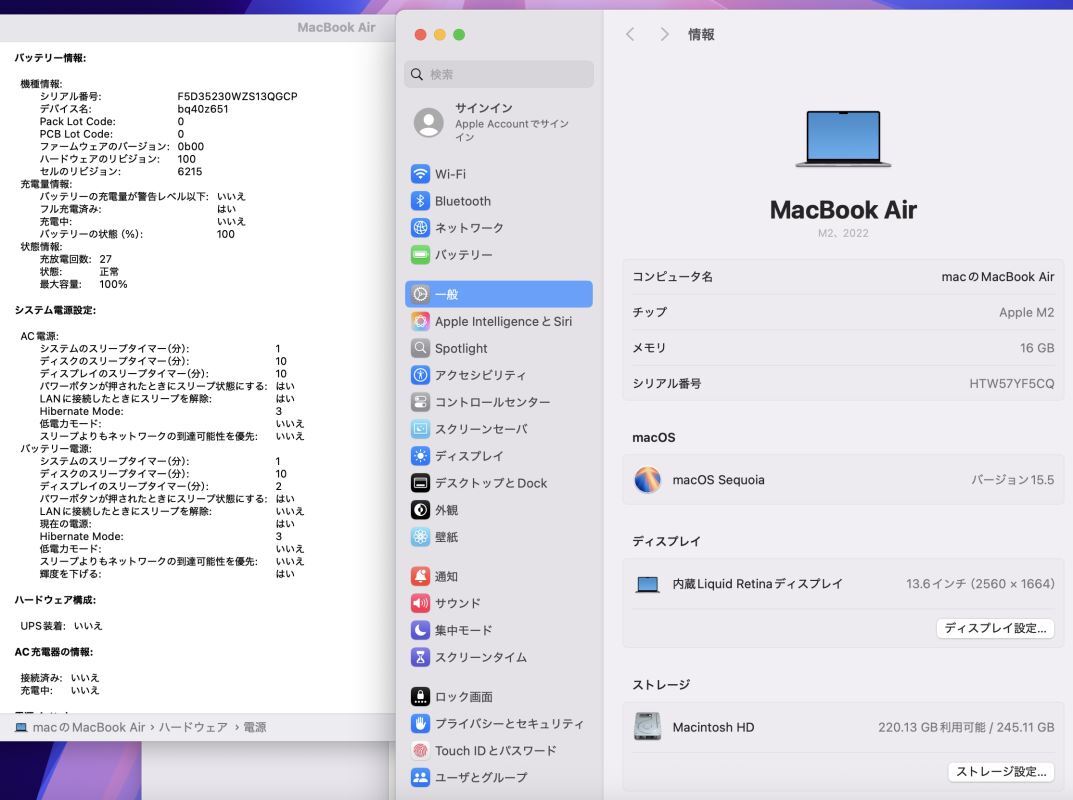Select serial number HTW57YF5CQ
The width and height of the screenshot is (1073, 800).
(1011, 384)
